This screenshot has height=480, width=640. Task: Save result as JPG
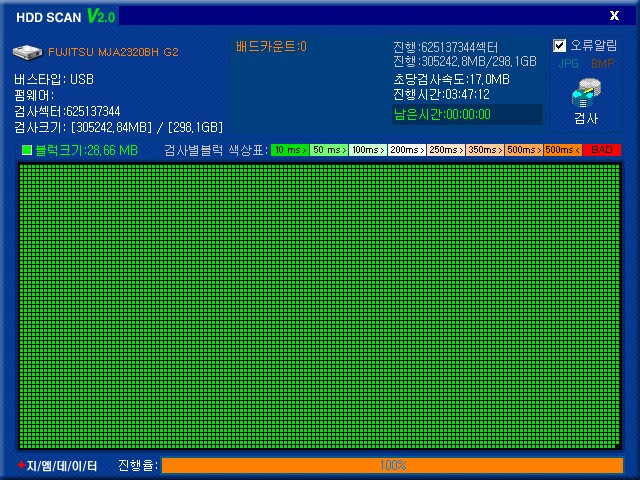[569, 64]
